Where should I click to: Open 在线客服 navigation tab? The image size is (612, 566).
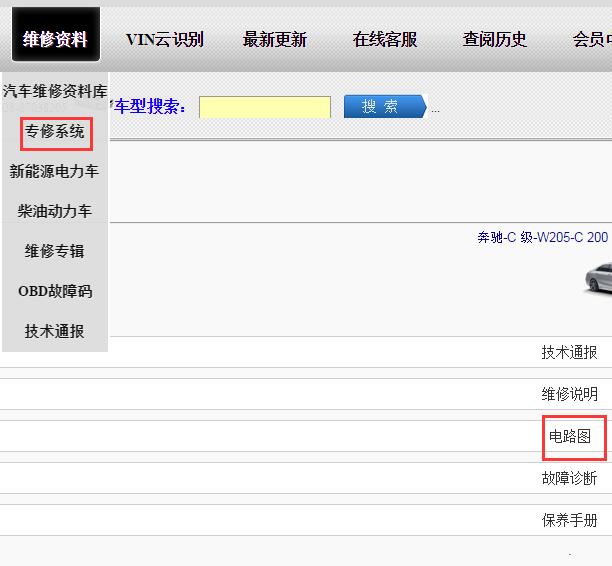click(x=385, y=39)
